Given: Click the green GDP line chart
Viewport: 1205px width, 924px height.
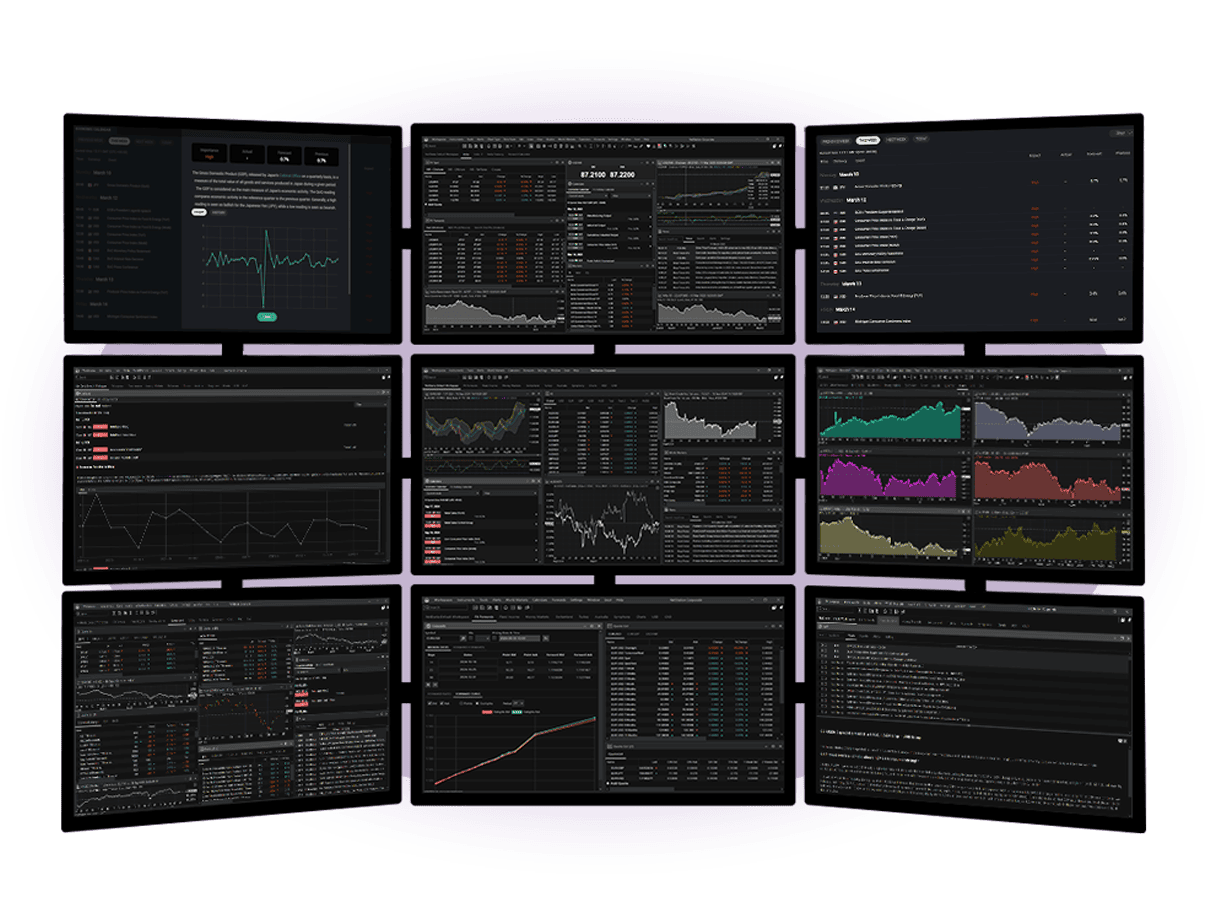Looking at the screenshot, I should point(271,267).
